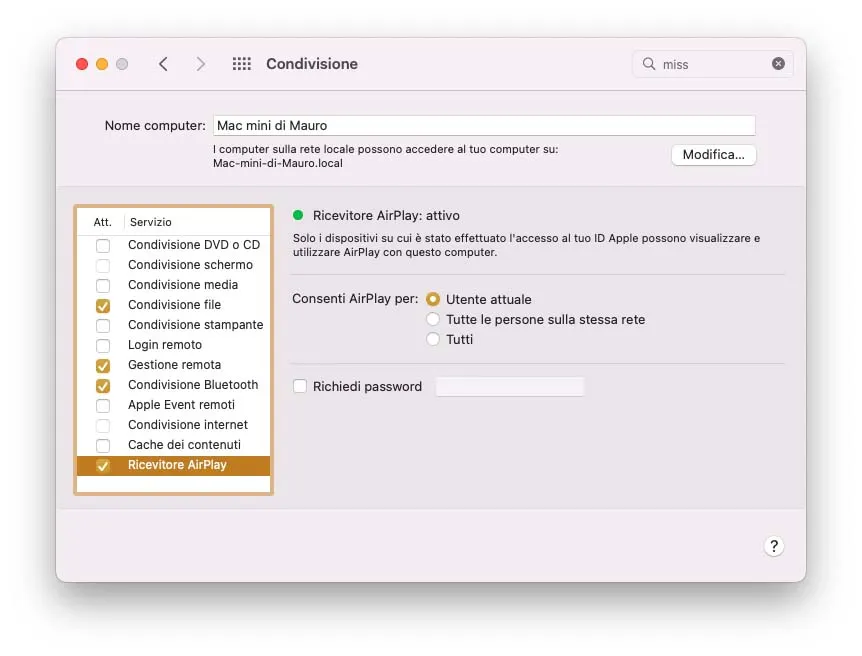Open the preferences grid view icon
The image size is (862, 656).
tap(241, 63)
